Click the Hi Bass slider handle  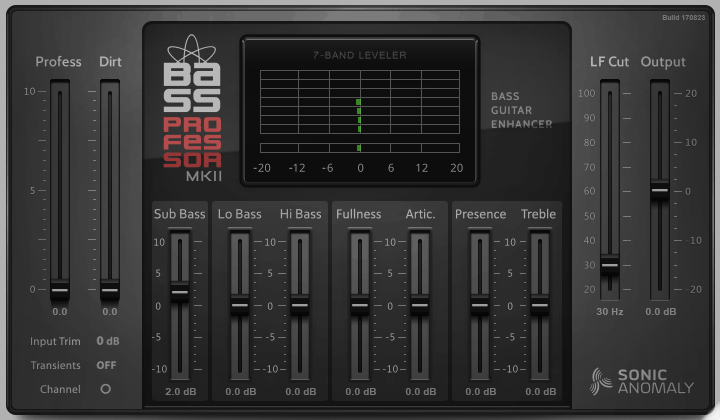tap(300, 305)
